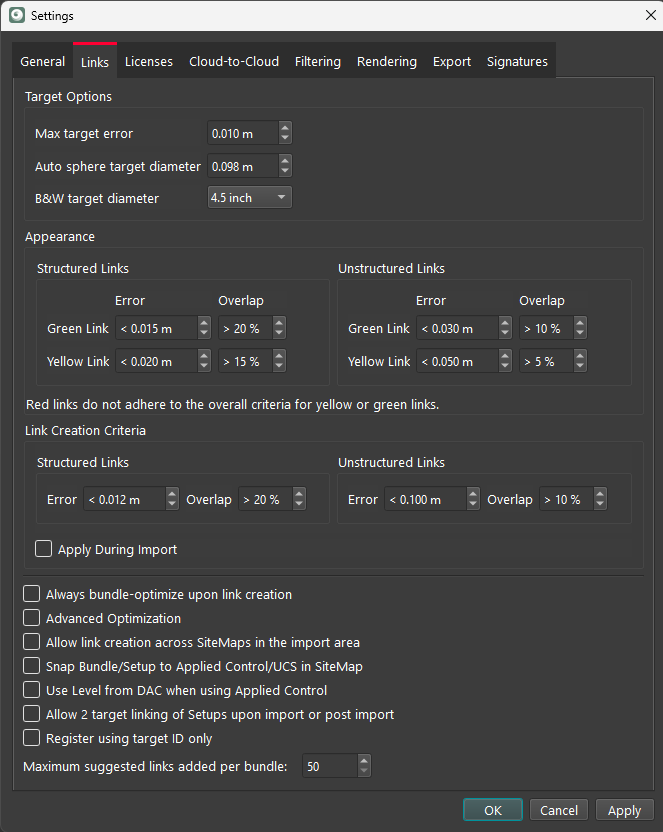Click the Settings window app icon

16,16
